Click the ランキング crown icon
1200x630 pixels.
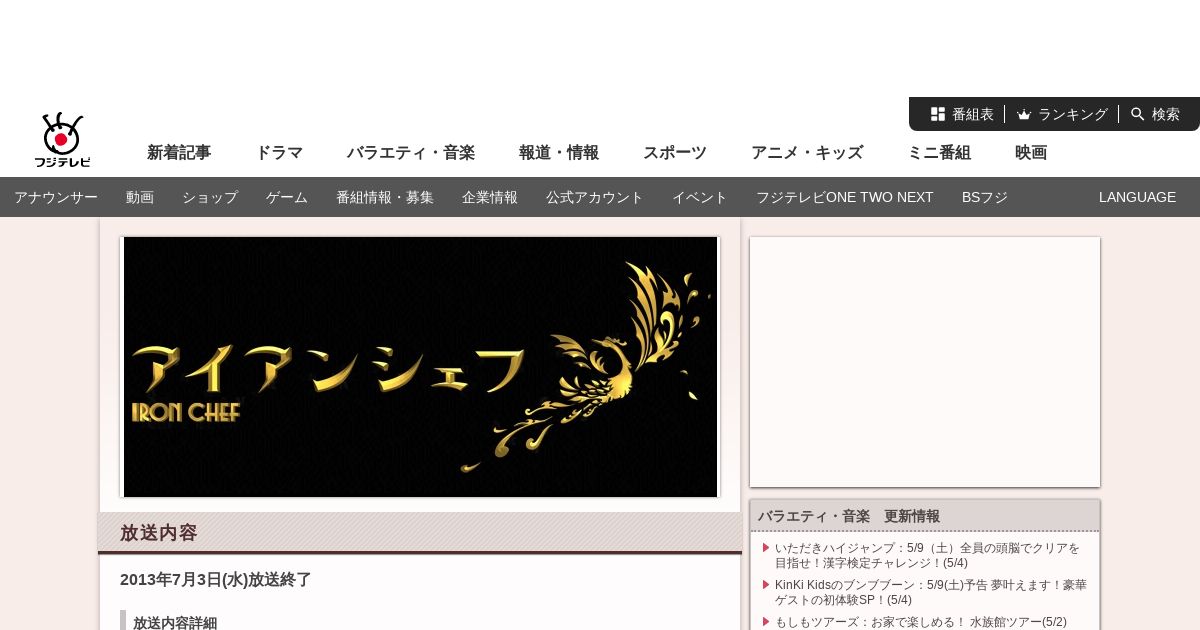pyautogui.click(x=1024, y=114)
